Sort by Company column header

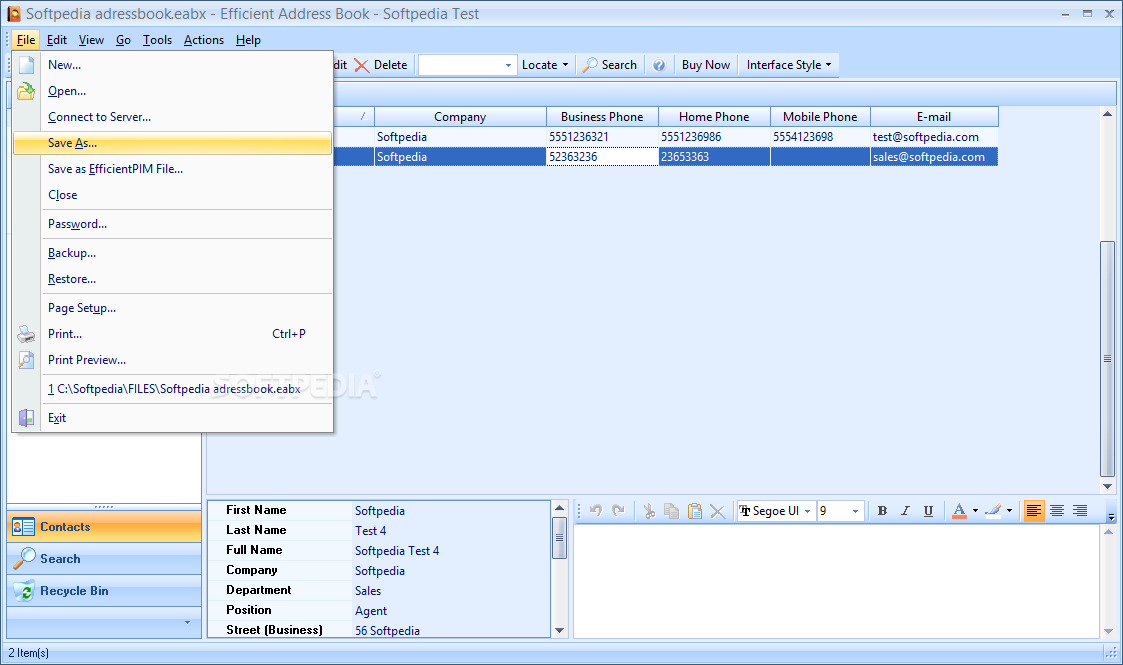coord(460,117)
